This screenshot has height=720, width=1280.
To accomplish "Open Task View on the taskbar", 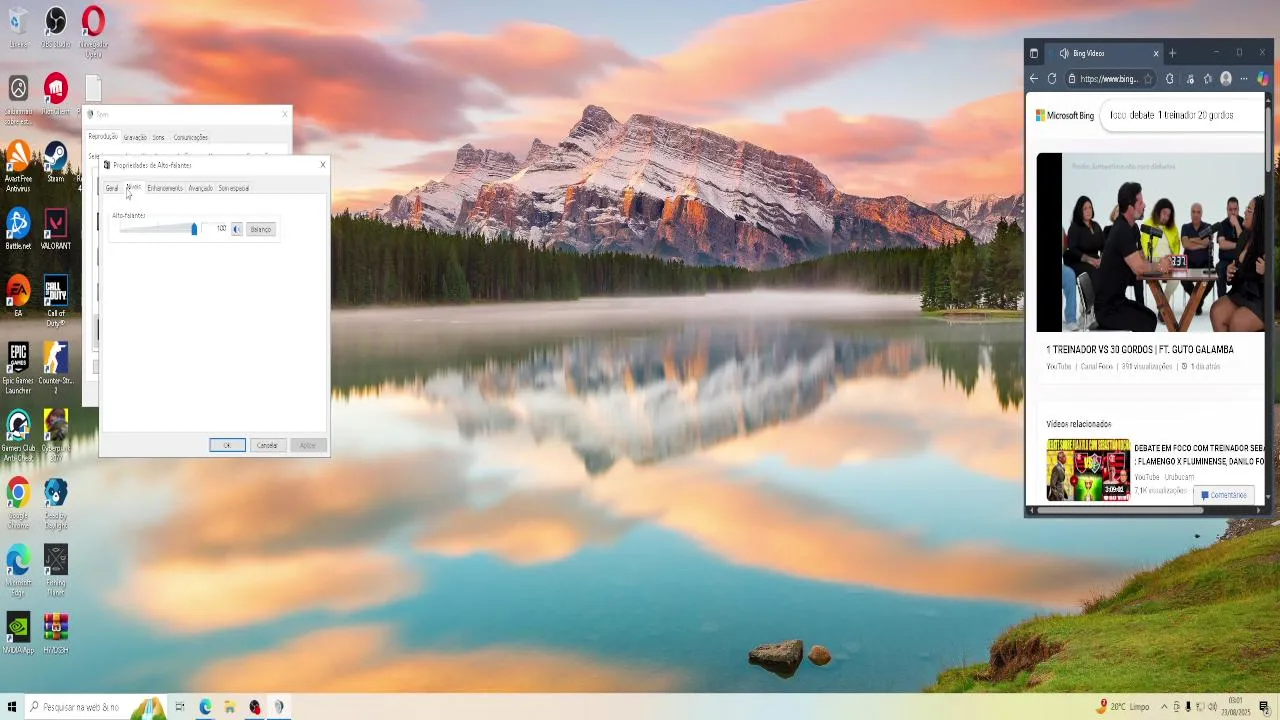I will (180, 707).
